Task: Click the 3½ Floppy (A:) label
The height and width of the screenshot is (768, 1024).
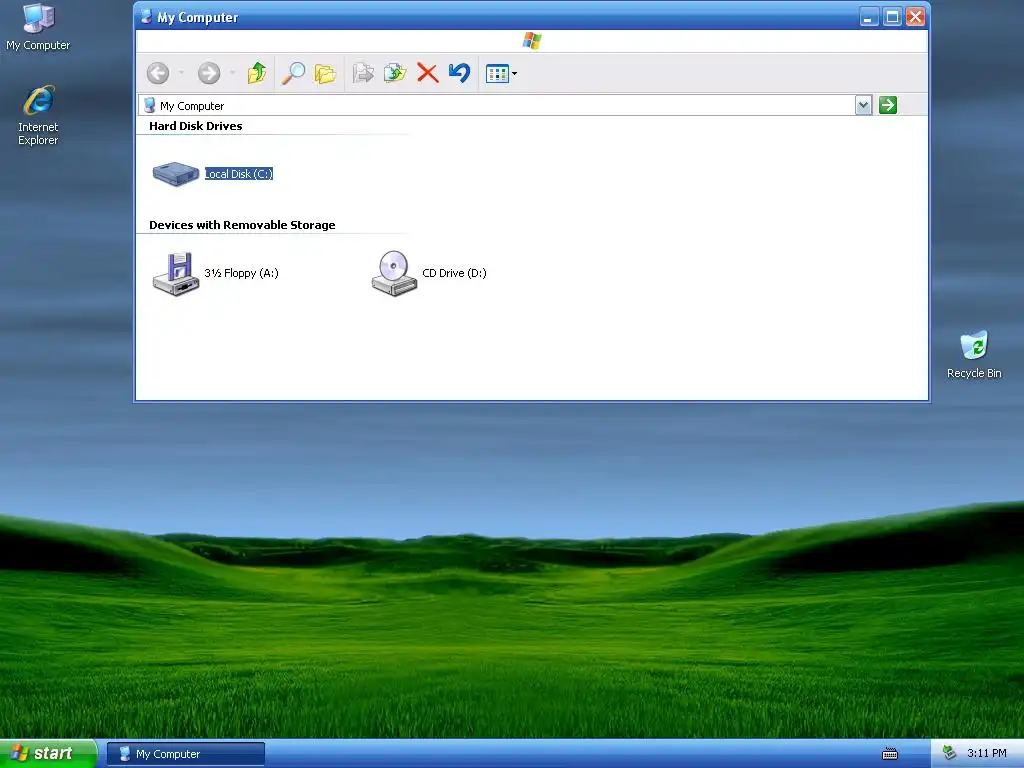Action: pos(242,273)
